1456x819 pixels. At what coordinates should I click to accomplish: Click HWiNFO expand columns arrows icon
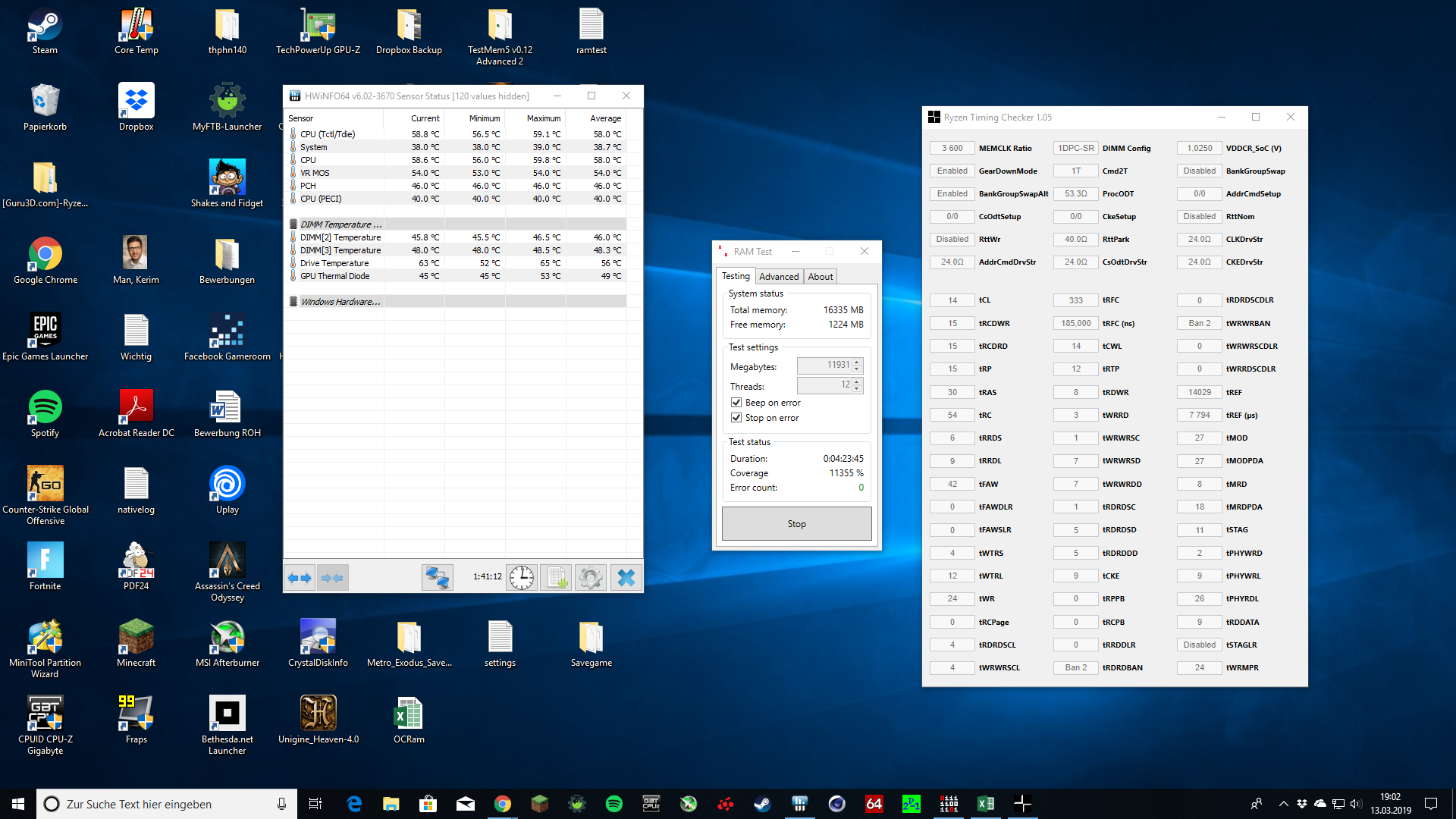click(300, 578)
